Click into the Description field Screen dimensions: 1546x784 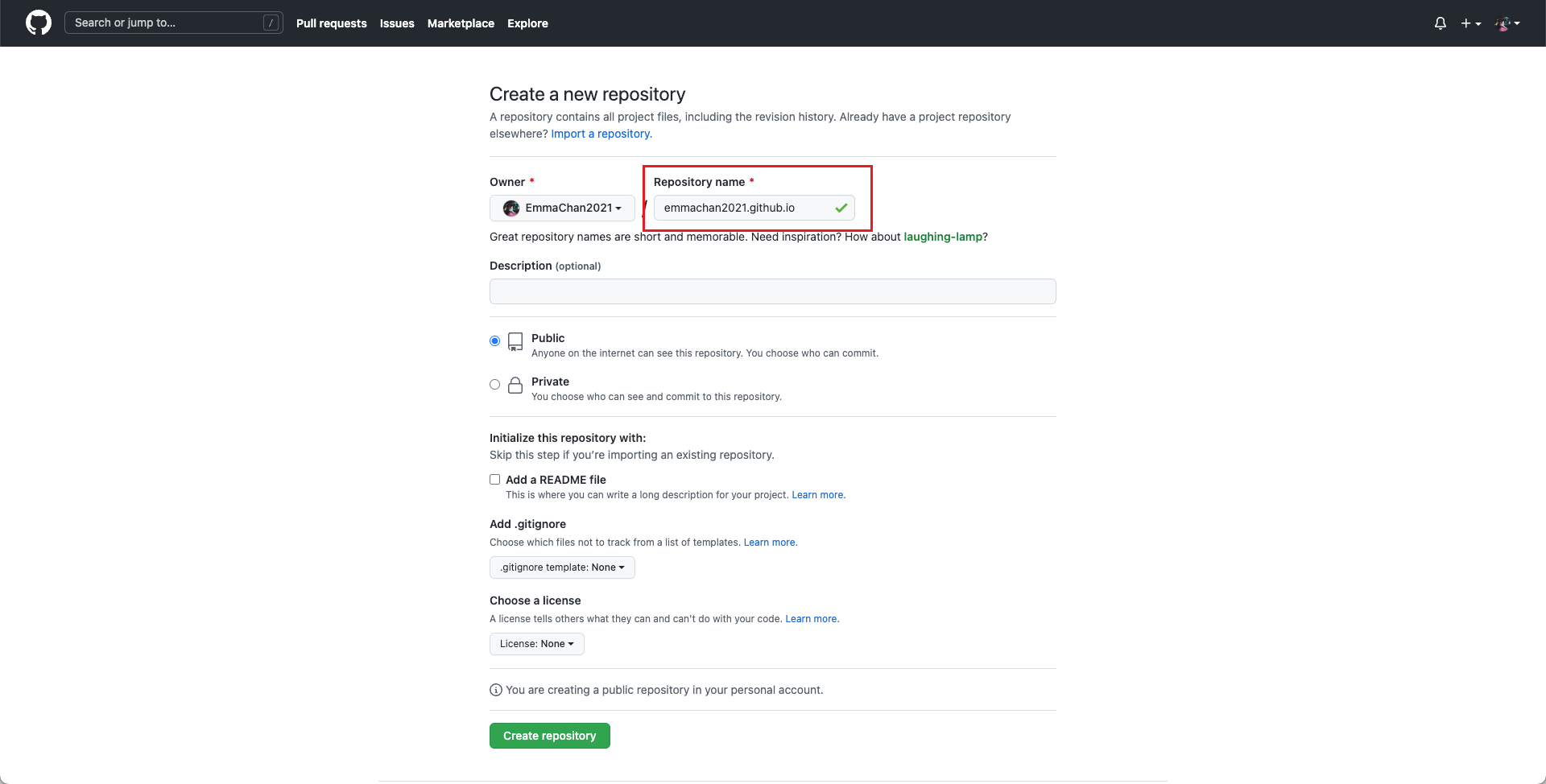pos(773,291)
